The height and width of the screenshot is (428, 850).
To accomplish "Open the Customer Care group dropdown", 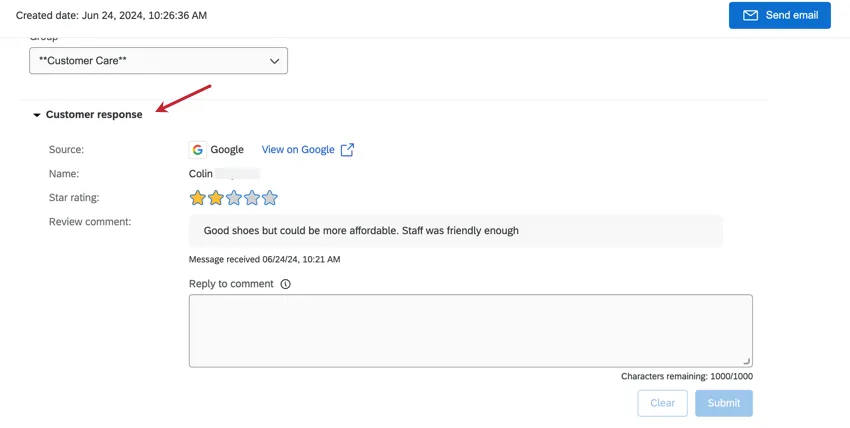I will (158, 61).
